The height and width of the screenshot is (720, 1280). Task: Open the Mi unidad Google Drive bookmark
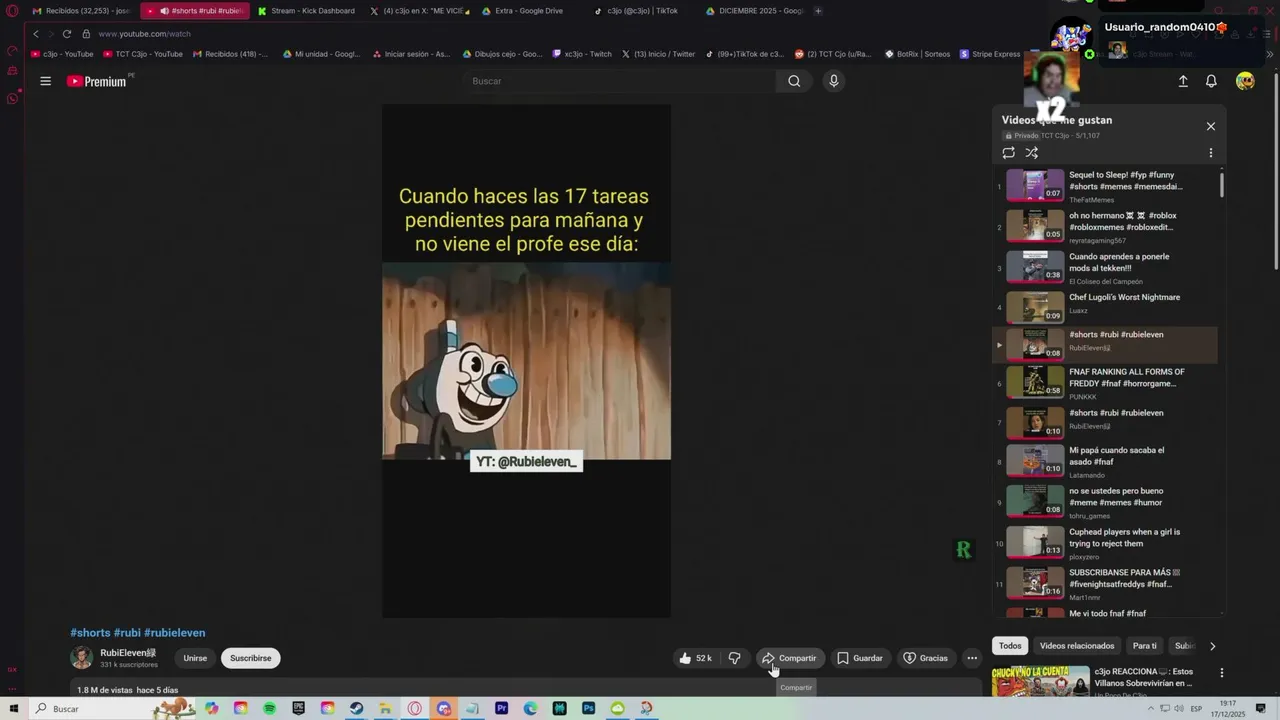[322, 54]
